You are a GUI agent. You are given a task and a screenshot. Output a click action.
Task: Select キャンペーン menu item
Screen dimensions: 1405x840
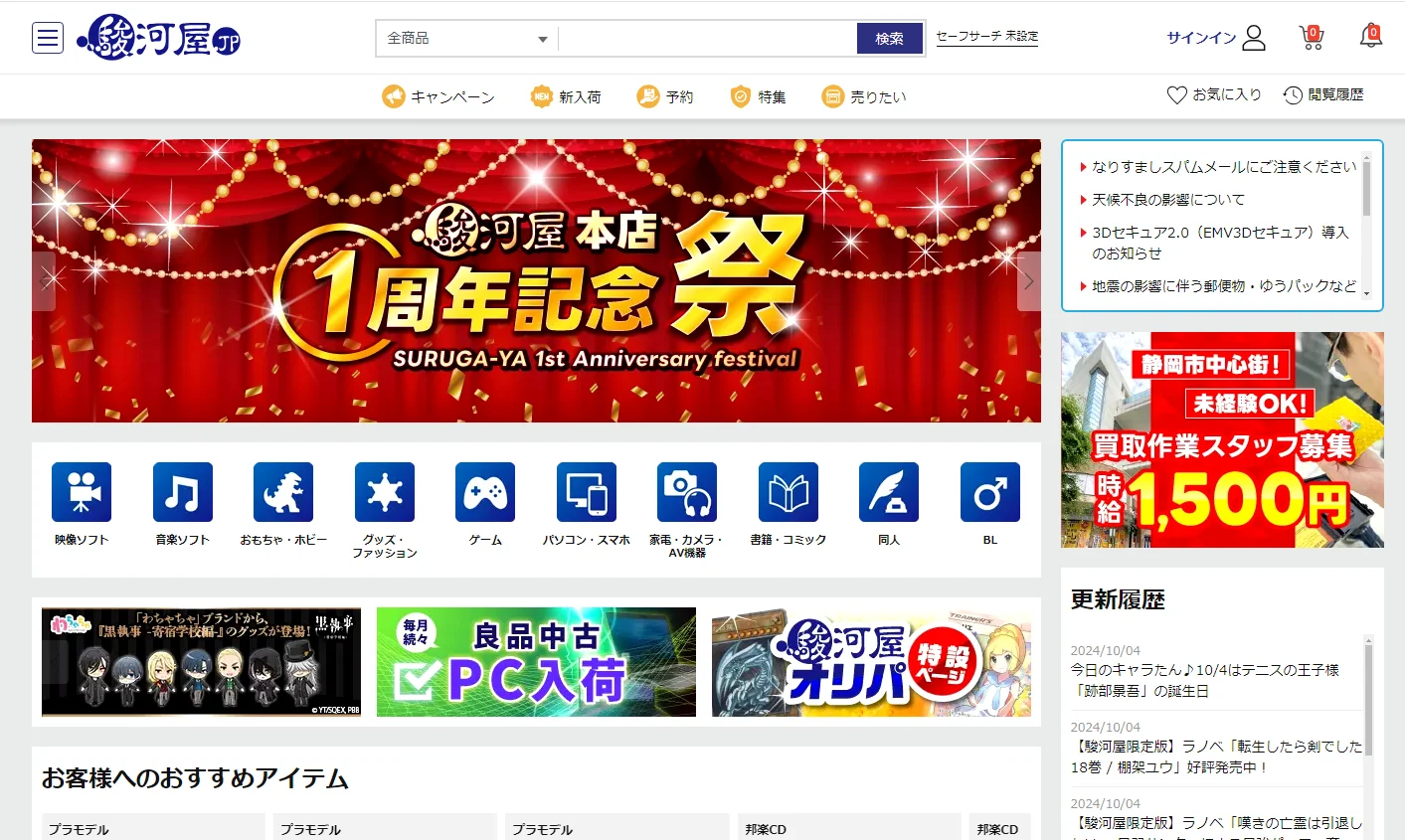pos(452,97)
